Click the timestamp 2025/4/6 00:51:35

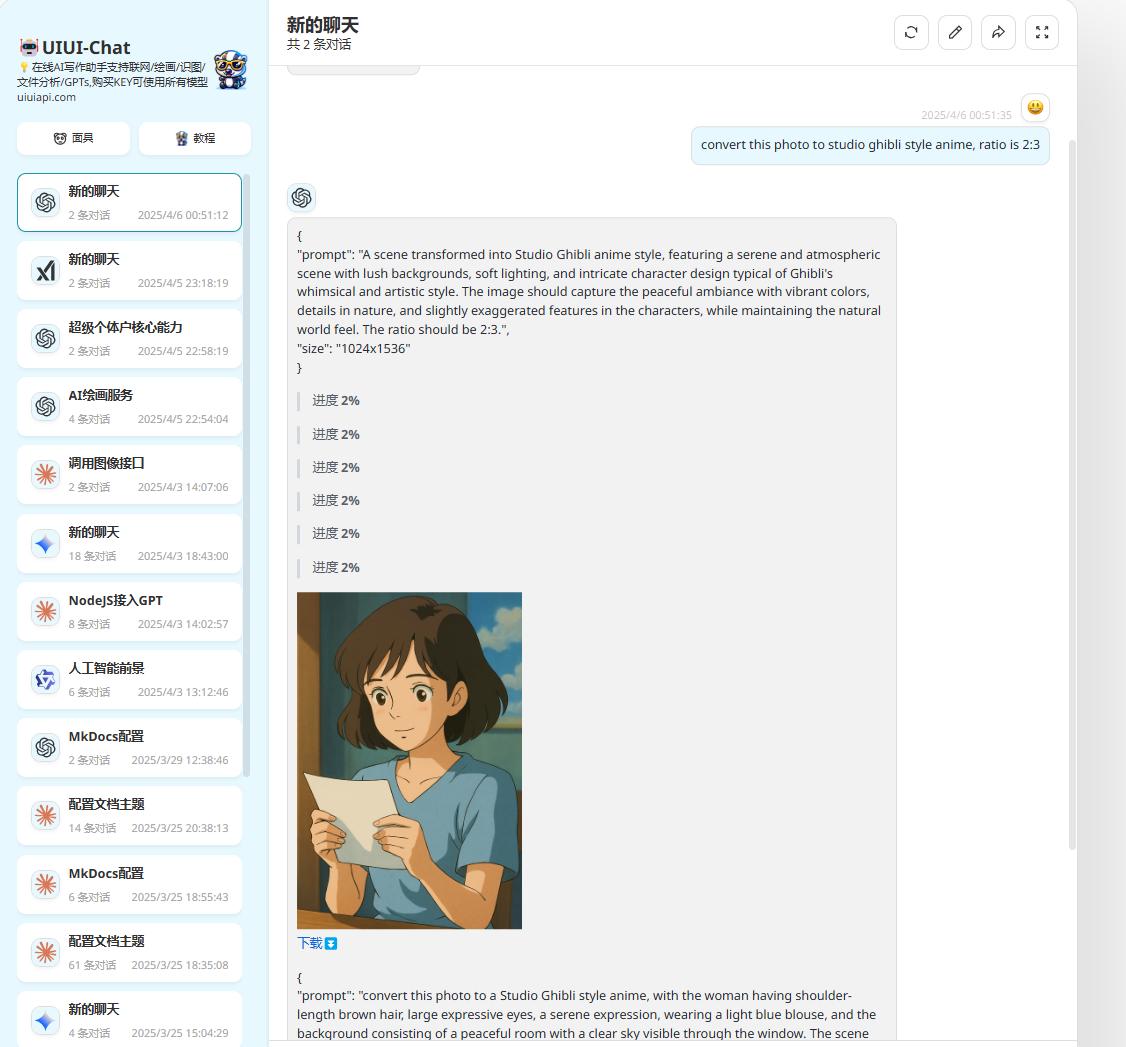(x=966, y=115)
